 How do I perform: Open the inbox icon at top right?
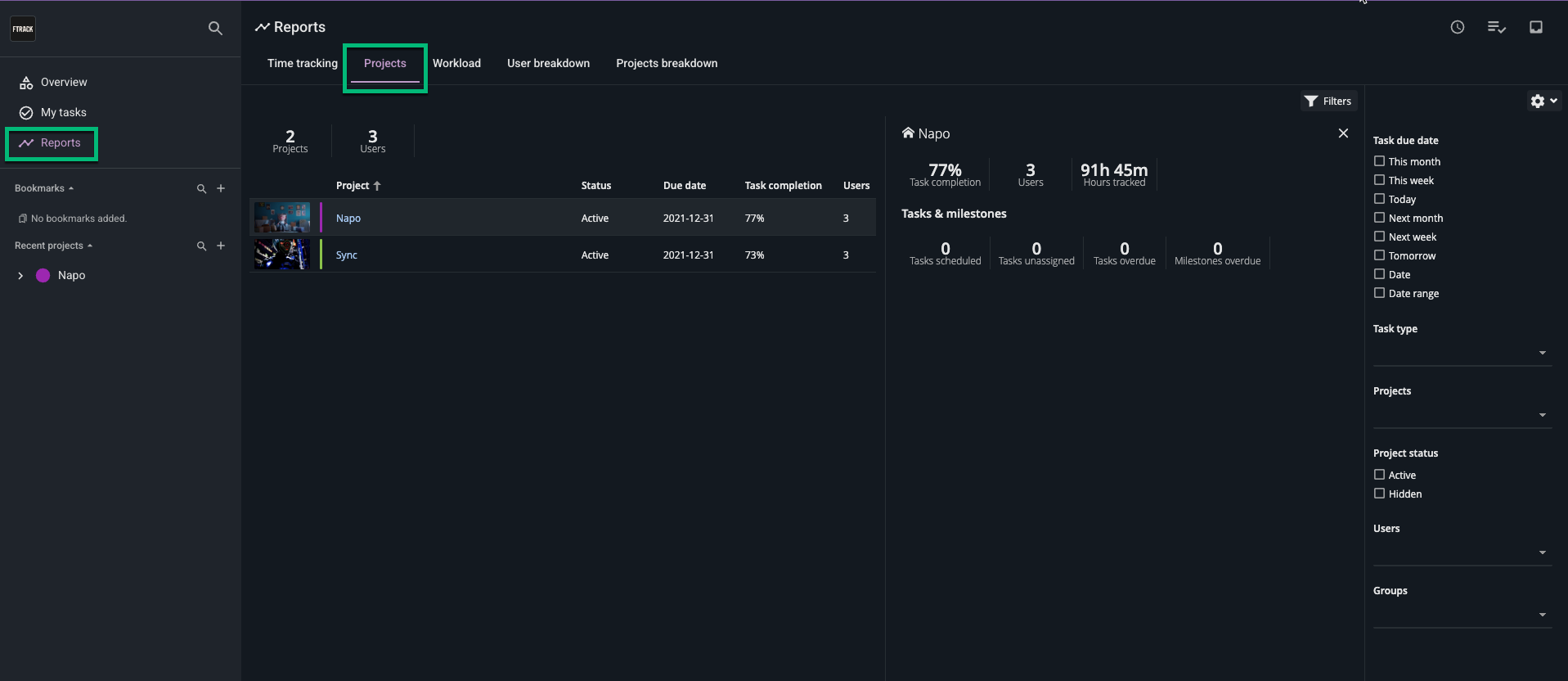[1535, 28]
